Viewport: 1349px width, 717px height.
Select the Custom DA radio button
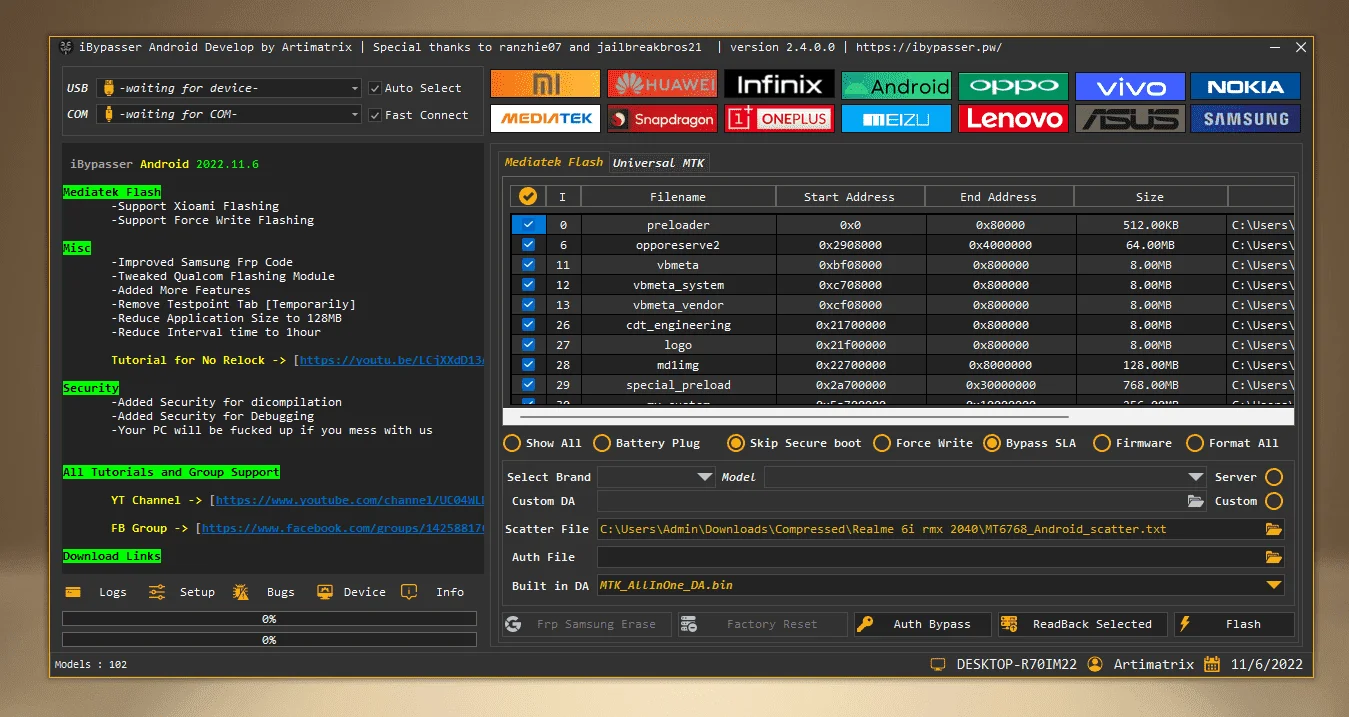coord(1274,501)
